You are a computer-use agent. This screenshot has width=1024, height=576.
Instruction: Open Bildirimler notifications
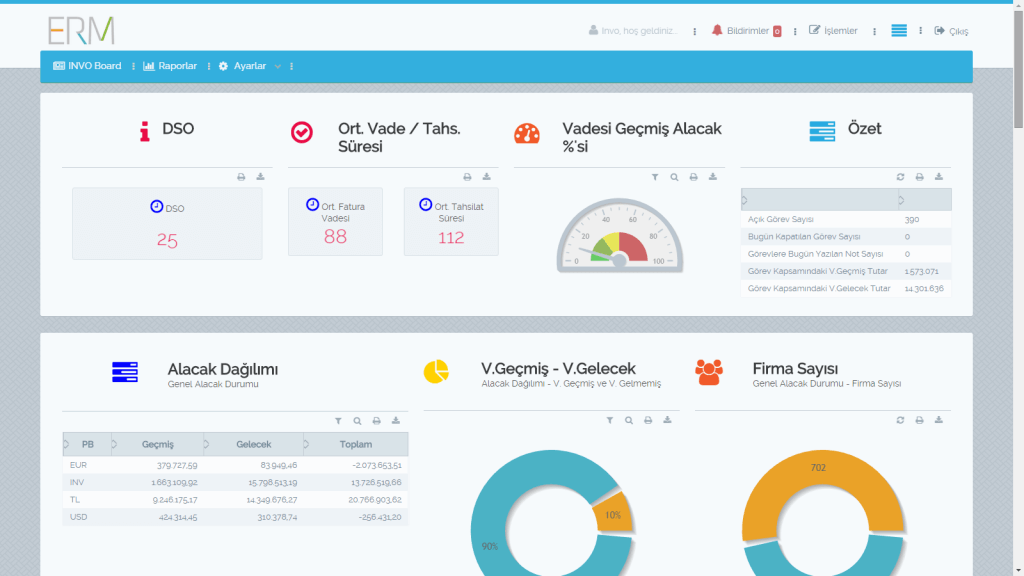click(x=746, y=31)
